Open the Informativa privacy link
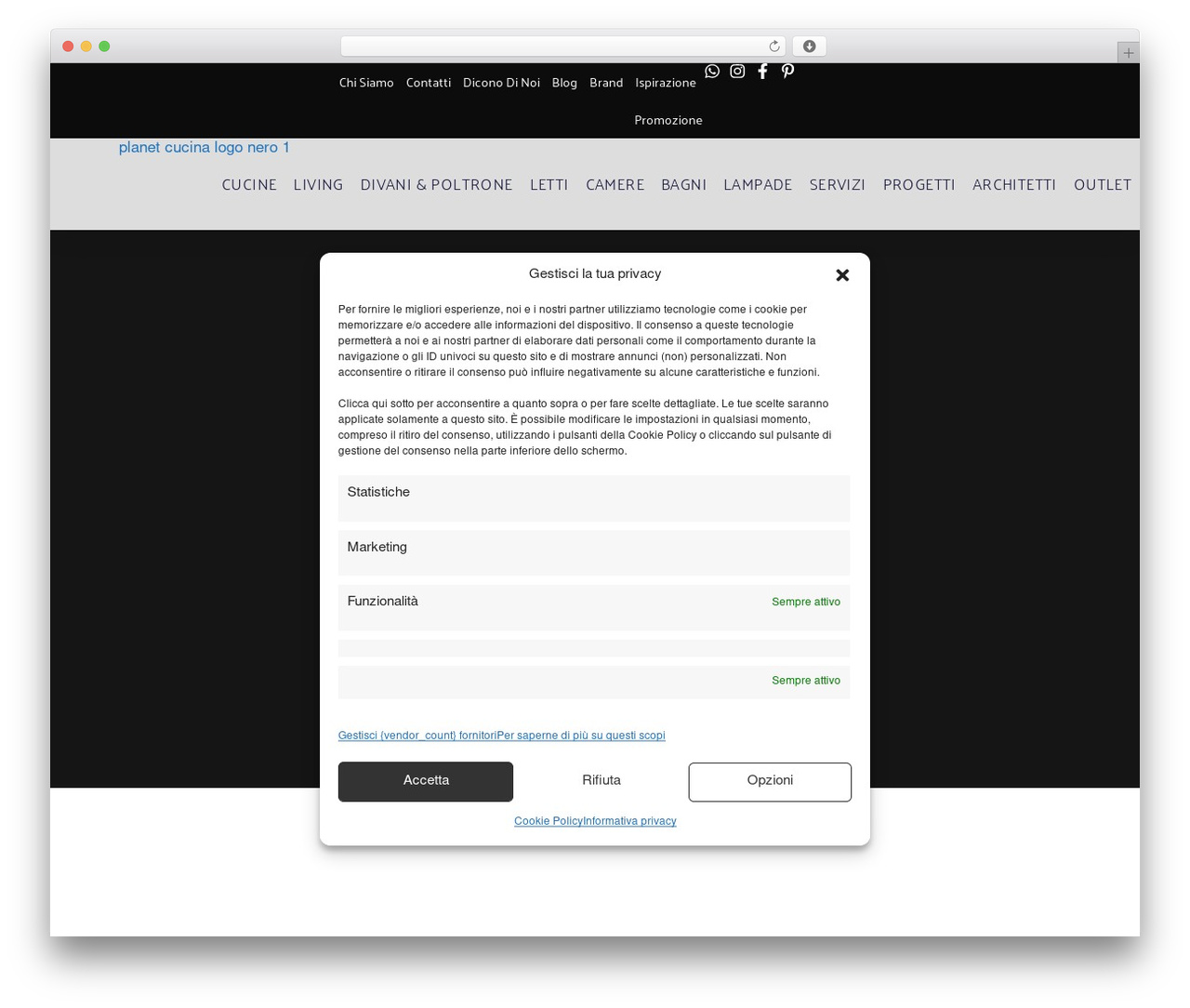 [629, 821]
